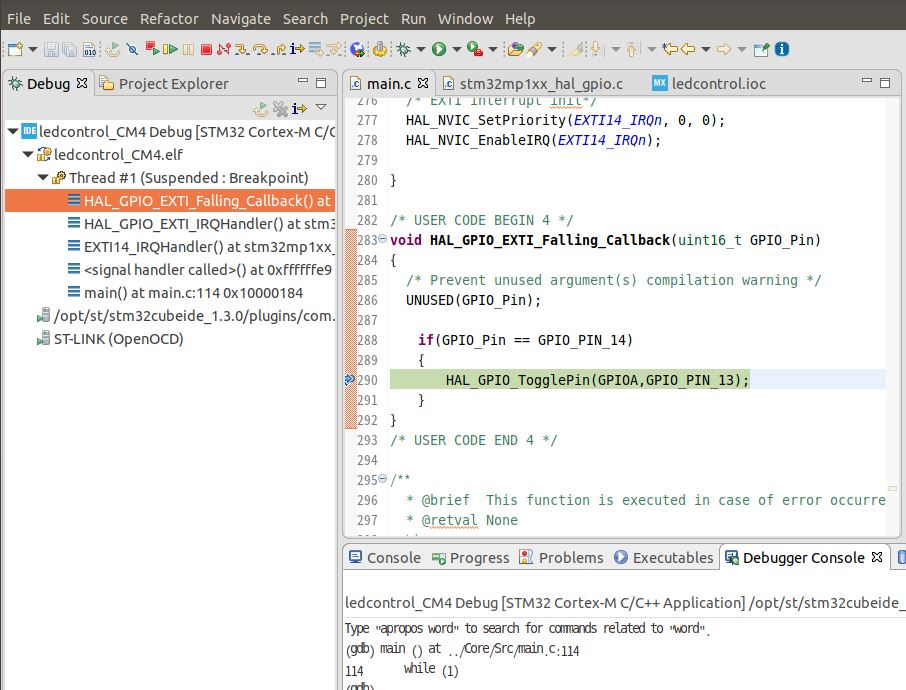Click the Drop to Frame icon
Image resolution: width=906 pixels, height=690 pixels.
pos(315,49)
